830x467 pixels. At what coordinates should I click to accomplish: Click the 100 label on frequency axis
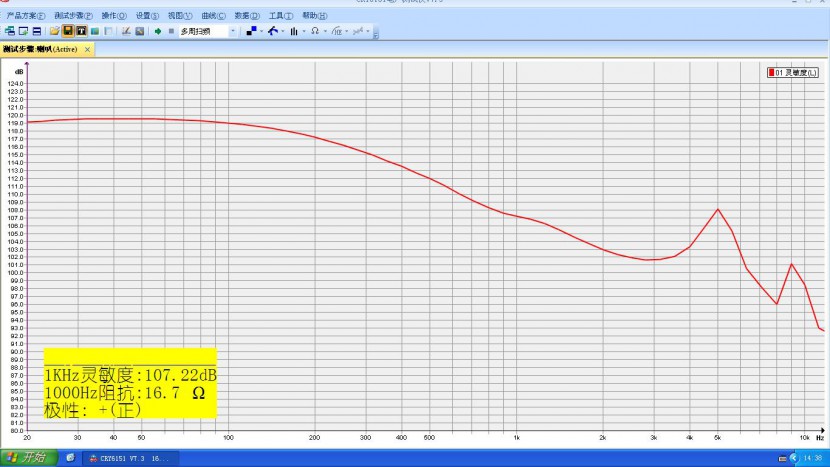(x=228, y=438)
